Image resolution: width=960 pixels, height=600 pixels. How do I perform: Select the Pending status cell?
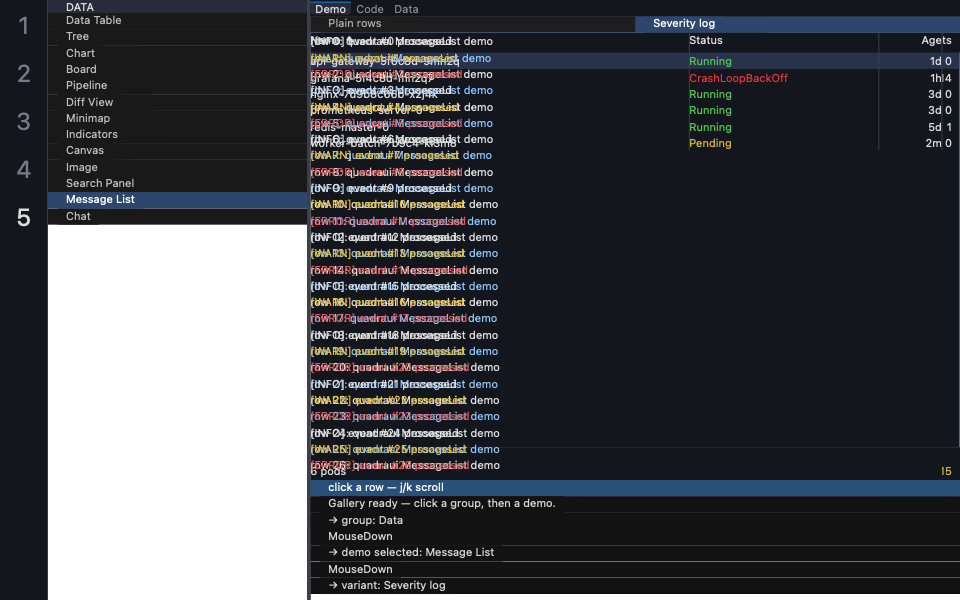[710, 143]
